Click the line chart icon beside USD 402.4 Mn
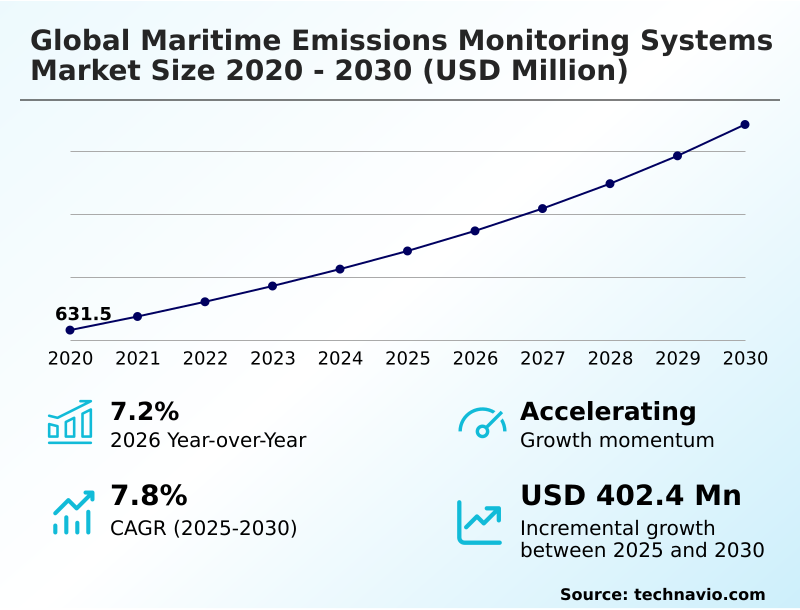 pyautogui.click(x=479, y=521)
